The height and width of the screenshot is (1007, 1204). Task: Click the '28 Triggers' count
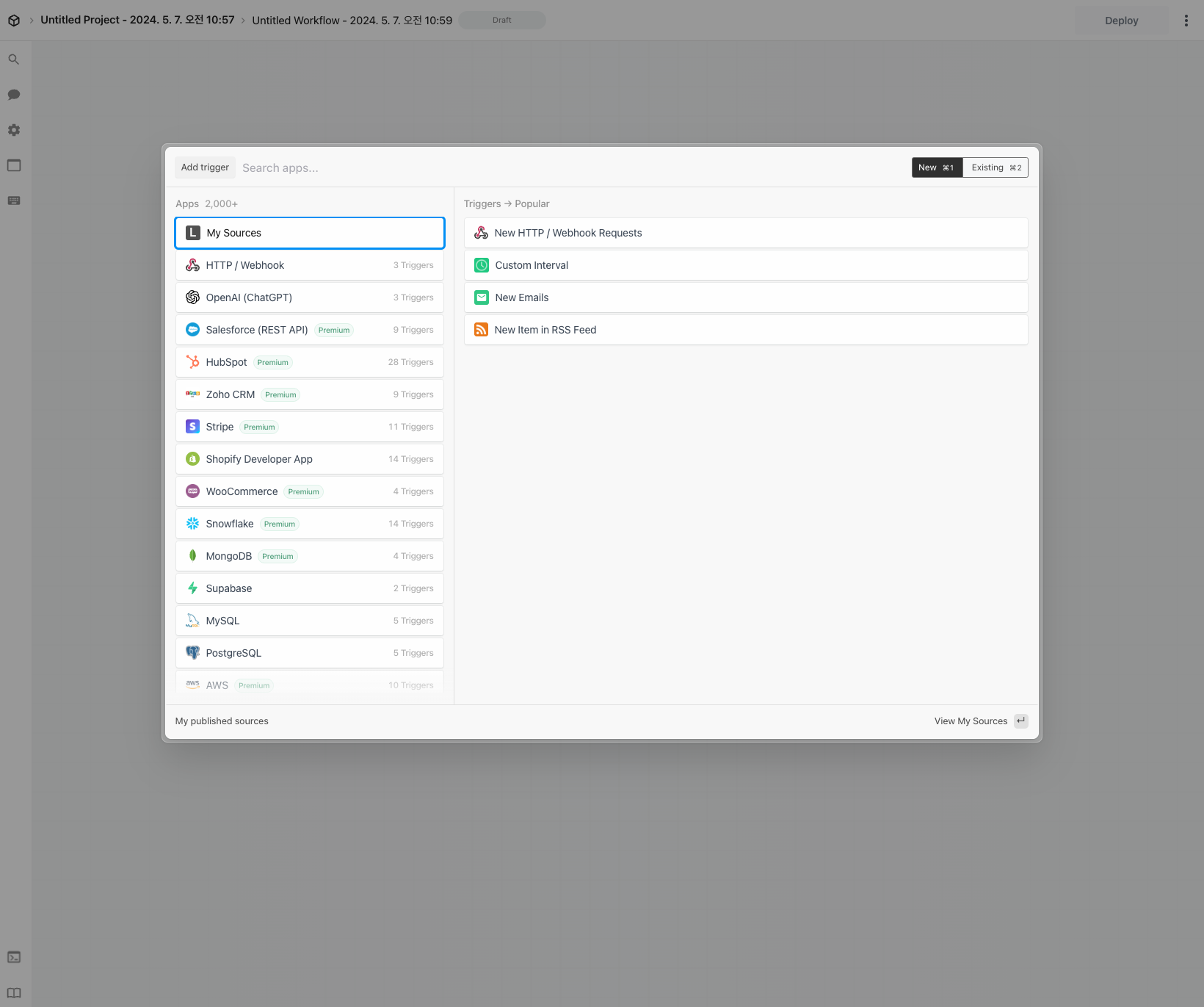(411, 362)
